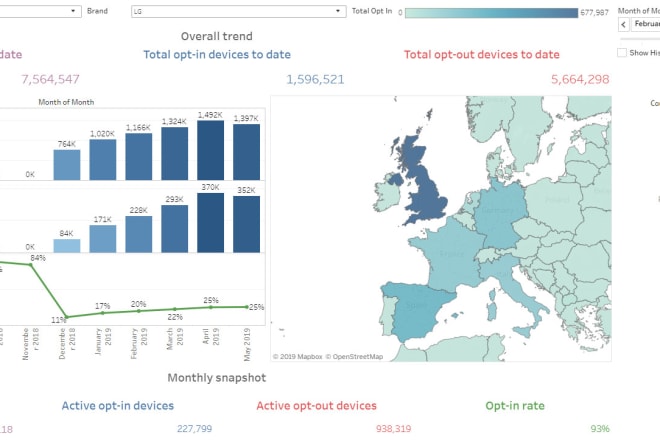
Task: Select the 228K opt-in bar
Action: [138, 235]
